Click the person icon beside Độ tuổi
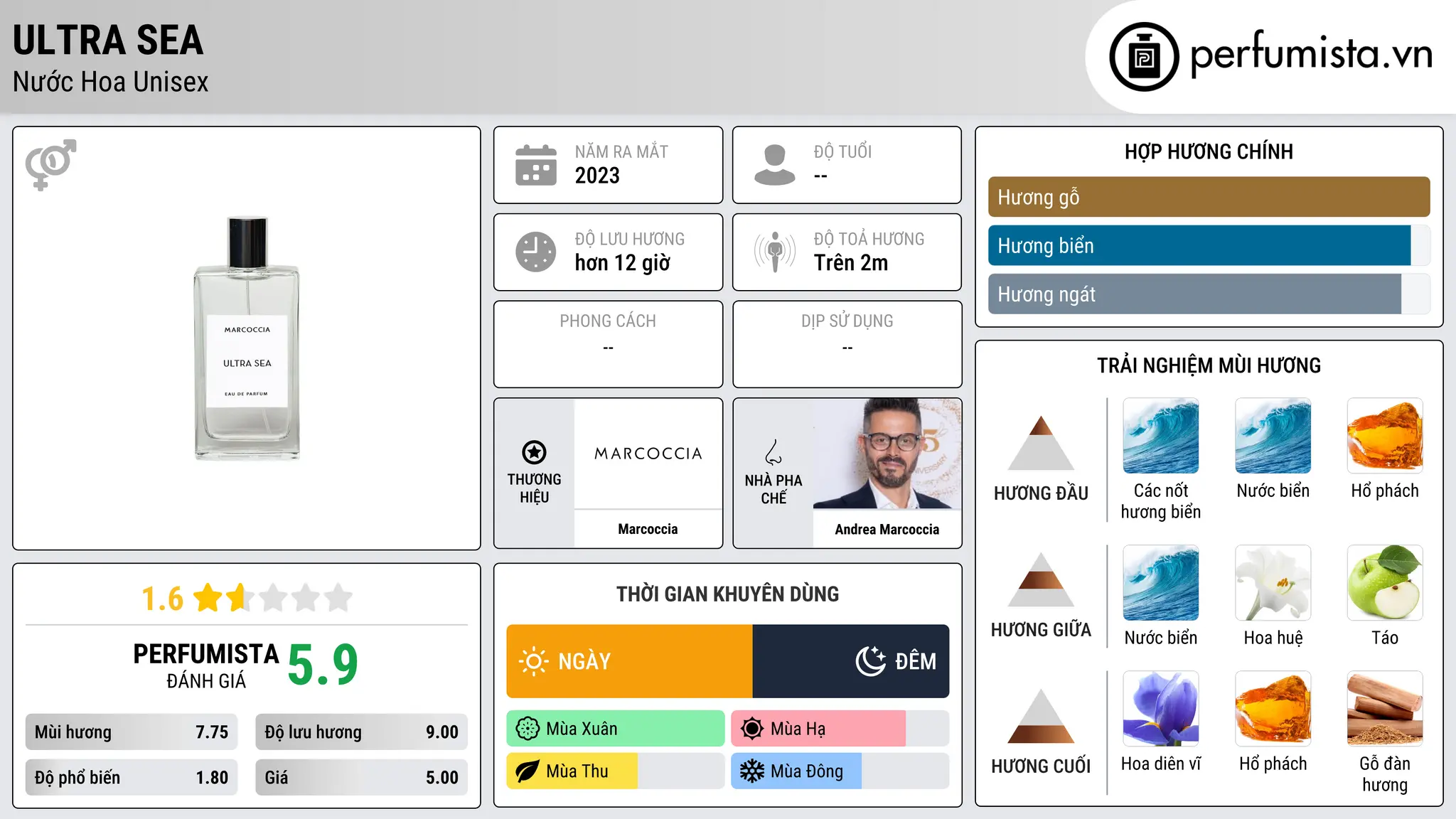This screenshot has height=819, width=1456. click(774, 165)
